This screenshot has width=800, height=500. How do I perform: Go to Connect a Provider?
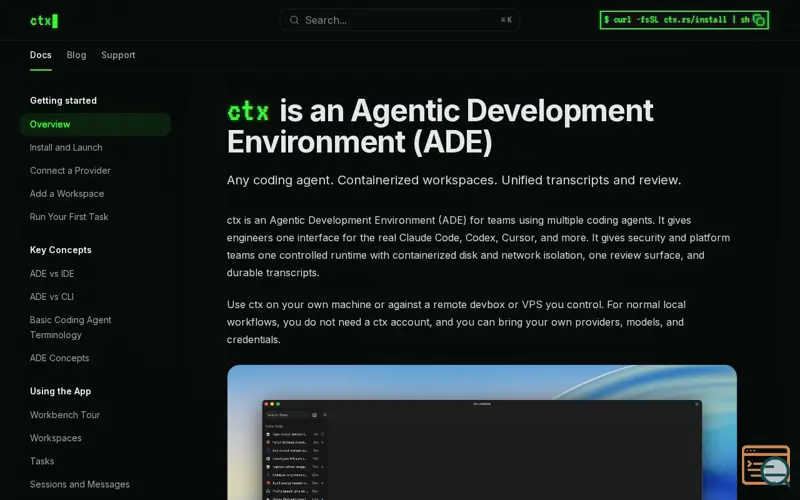70,170
